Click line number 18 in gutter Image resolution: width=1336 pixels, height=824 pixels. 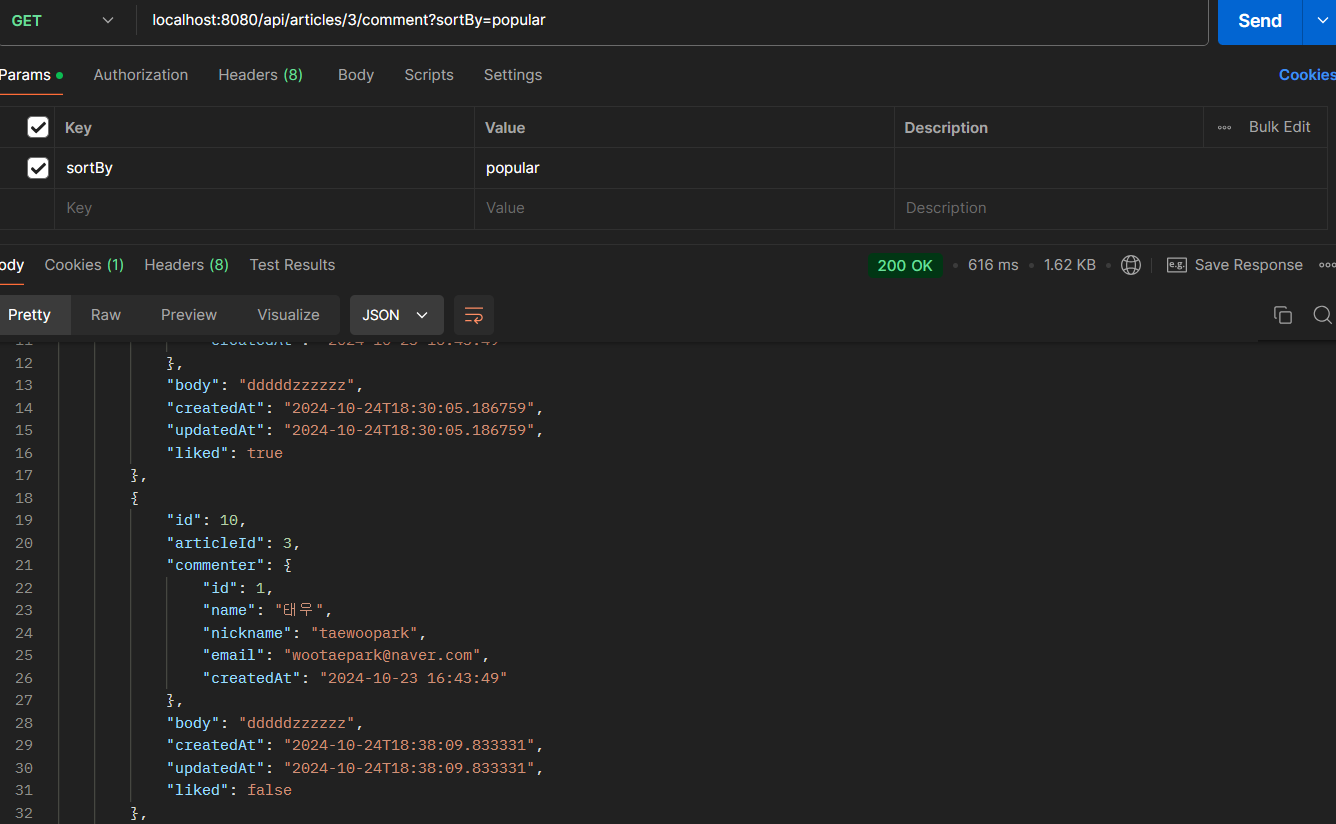tap(24, 498)
